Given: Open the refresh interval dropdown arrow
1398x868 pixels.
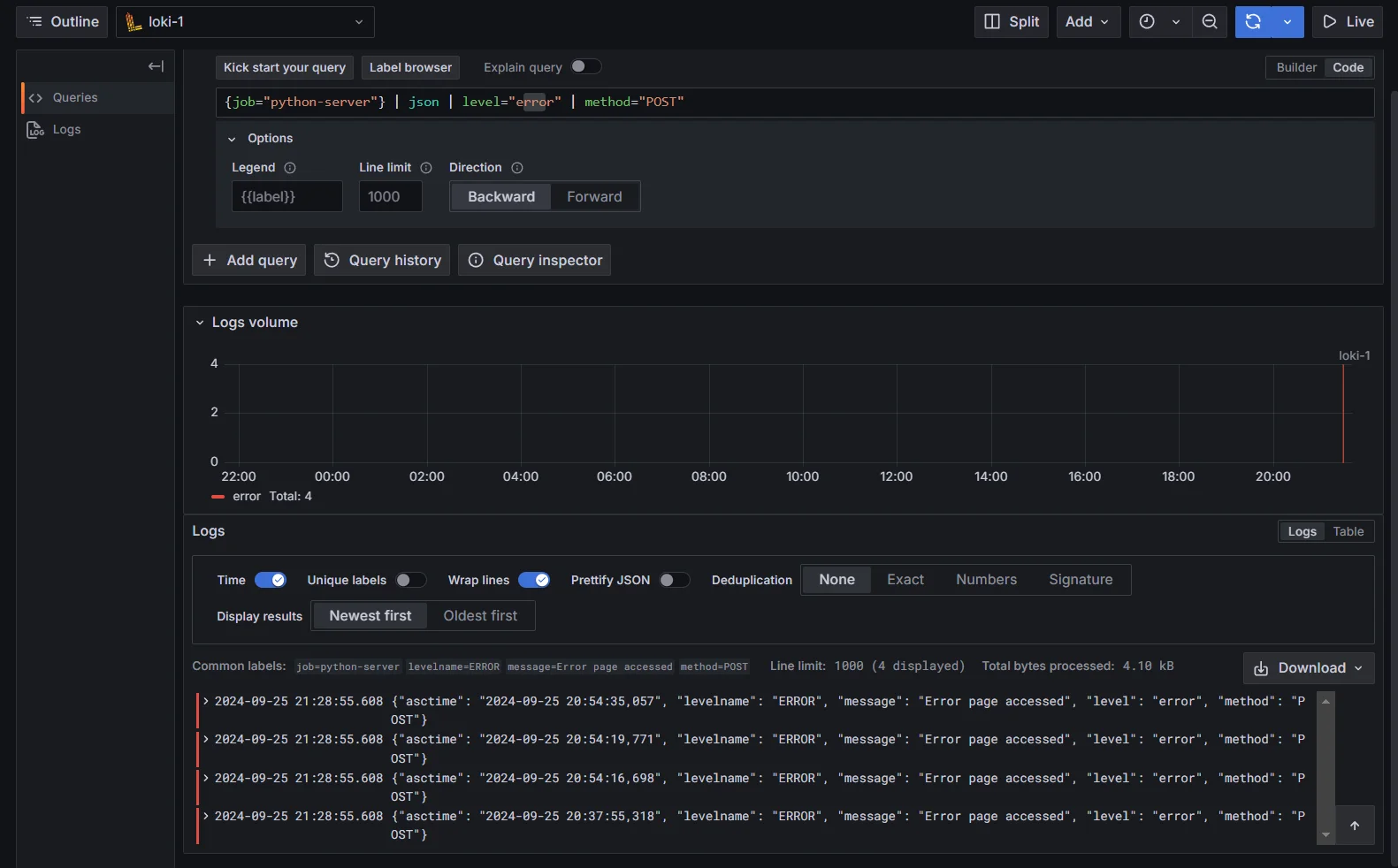Looking at the screenshot, I should [1287, 22].
